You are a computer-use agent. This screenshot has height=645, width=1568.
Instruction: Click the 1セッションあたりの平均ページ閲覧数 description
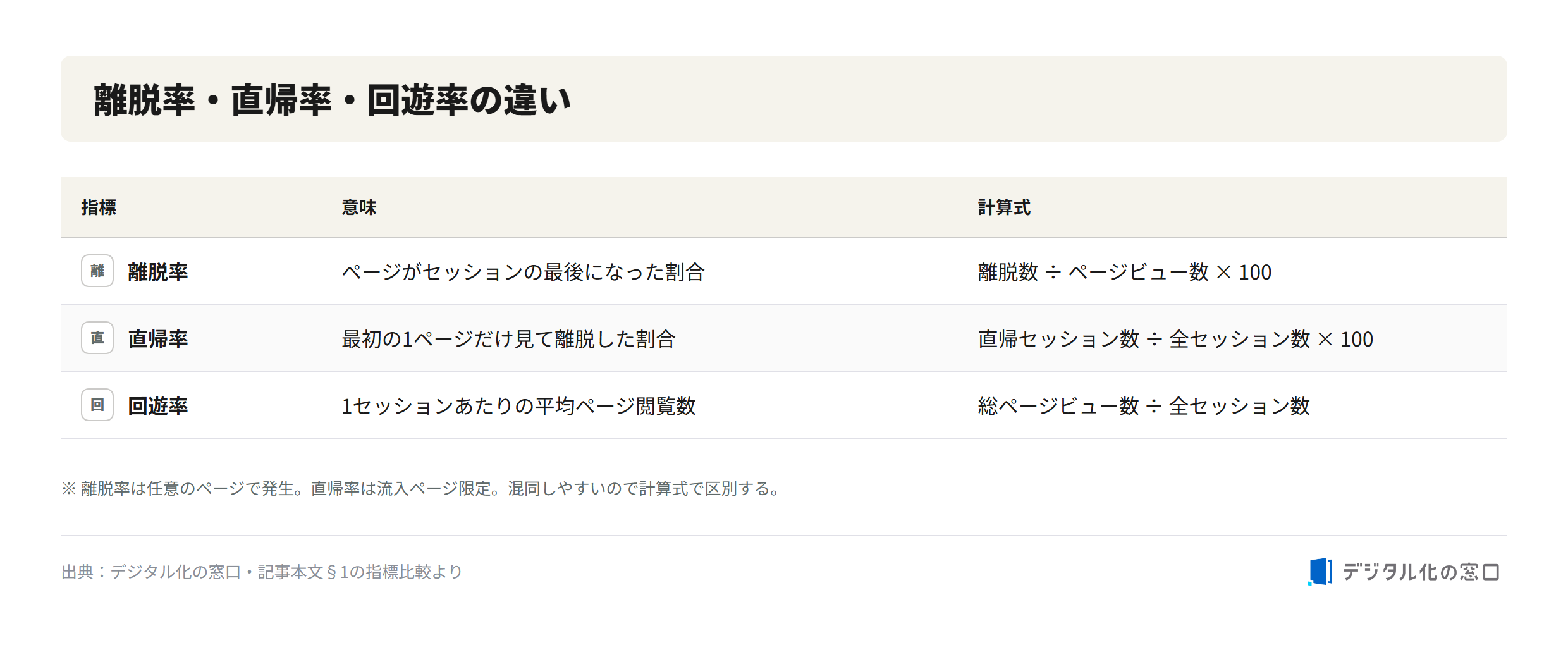(x=519, y=406)
